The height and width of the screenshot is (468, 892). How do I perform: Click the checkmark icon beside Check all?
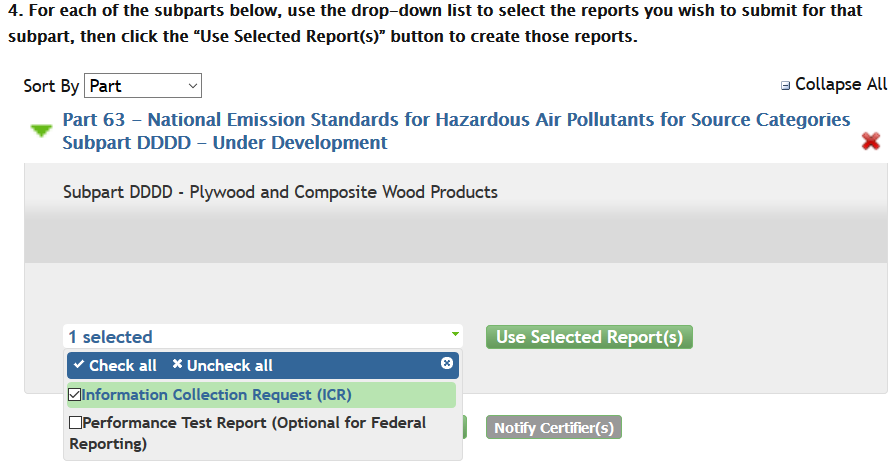click(78, 365)
